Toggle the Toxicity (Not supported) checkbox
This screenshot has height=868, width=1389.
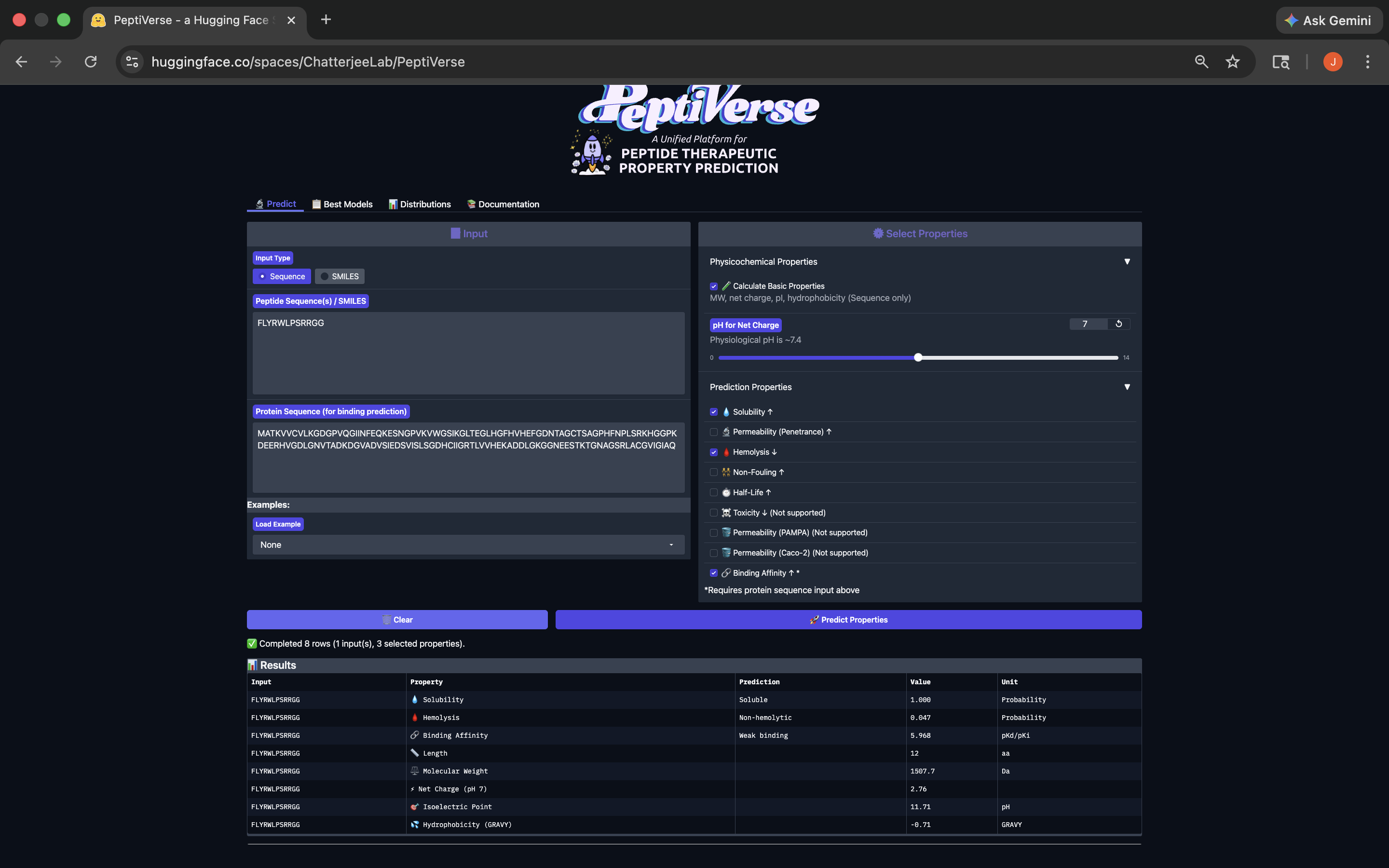[x=714, y=513]
